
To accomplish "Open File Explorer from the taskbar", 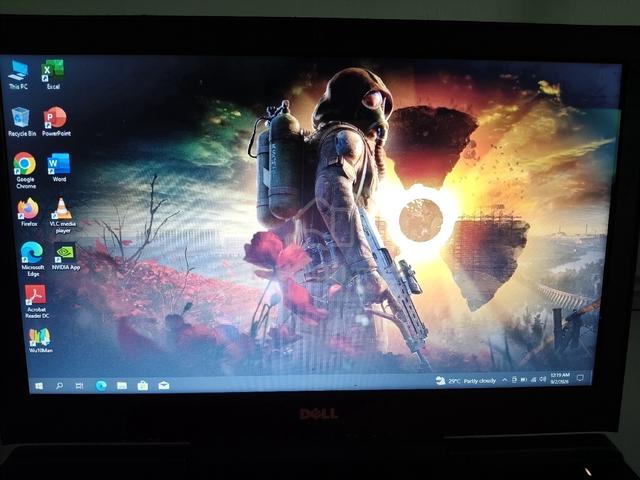I will click(x=122, y=386).
